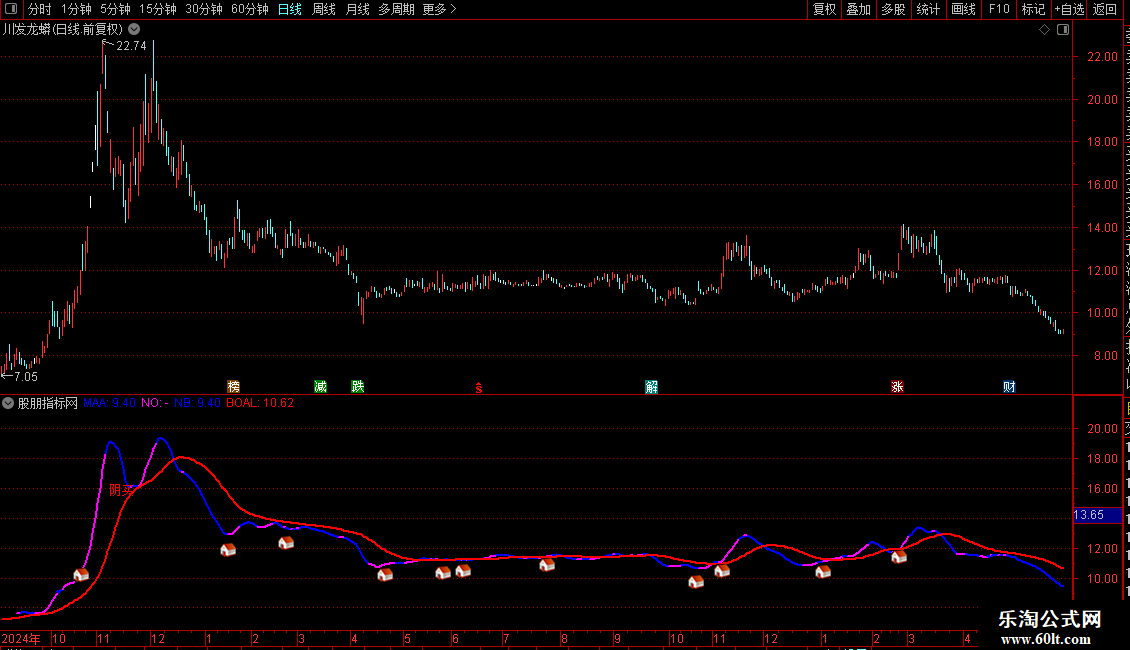Click the 返回 back button
The height and width of the screenshot is (650, 1130).
pos(1105,9)
